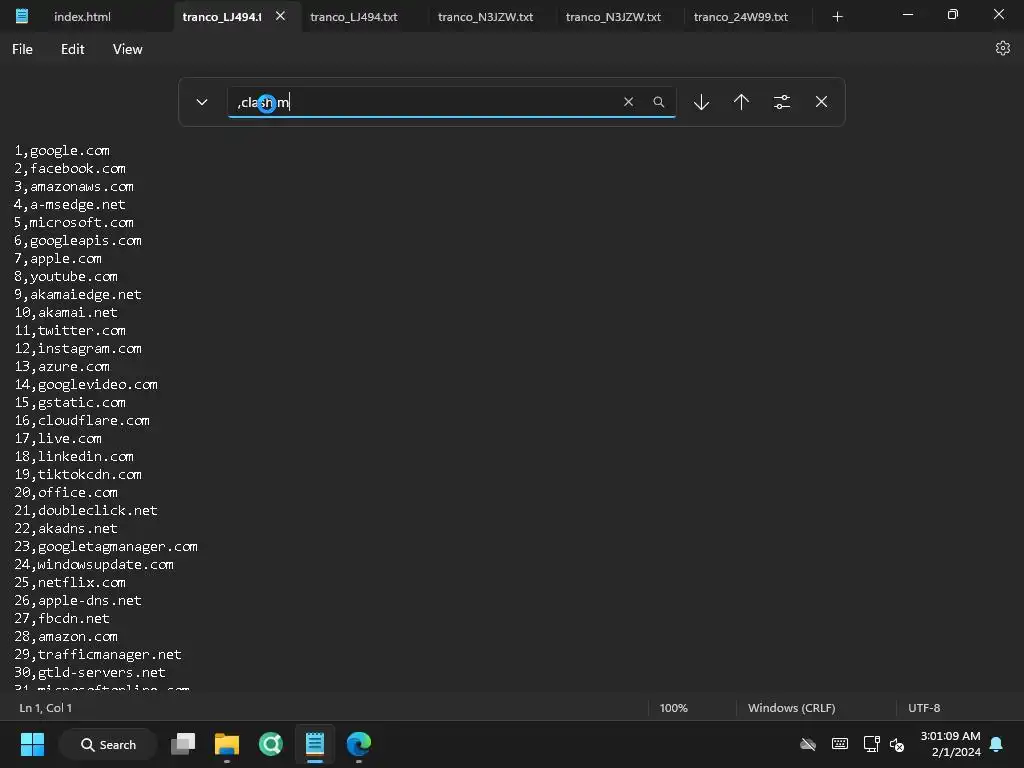This screenshot has height=768, width=1024.
Task: Click line 8,youtube.com
Action: [x=66, y=276]
